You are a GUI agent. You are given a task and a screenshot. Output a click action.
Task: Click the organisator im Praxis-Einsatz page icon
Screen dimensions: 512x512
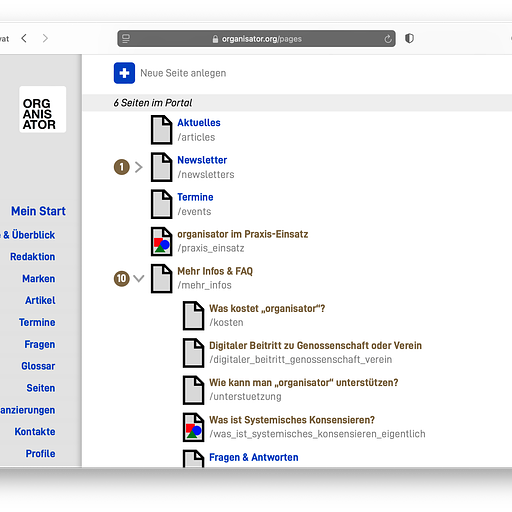[x=162, y=241]
